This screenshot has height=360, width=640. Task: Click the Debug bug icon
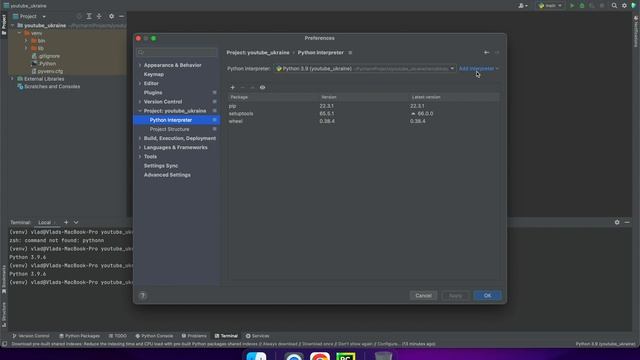tap(582, 6)
